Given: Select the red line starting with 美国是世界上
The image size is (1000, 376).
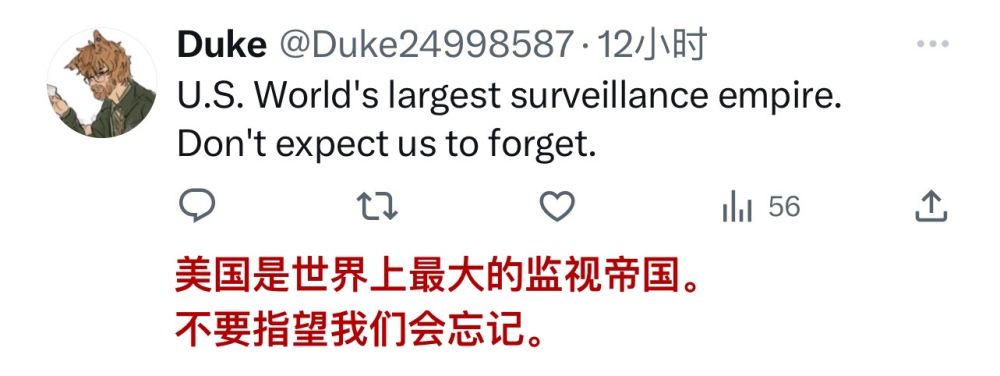Looking at the screenshot, I should coord(439,278).
